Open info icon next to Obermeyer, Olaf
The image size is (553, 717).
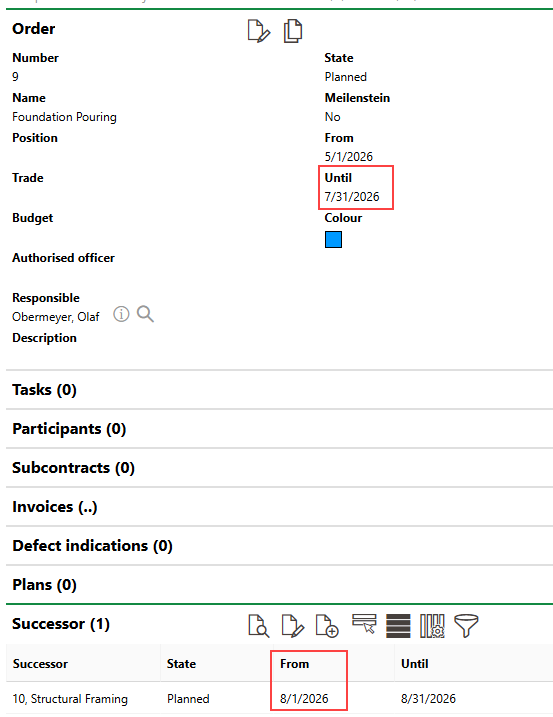click(x=121, y=315)
